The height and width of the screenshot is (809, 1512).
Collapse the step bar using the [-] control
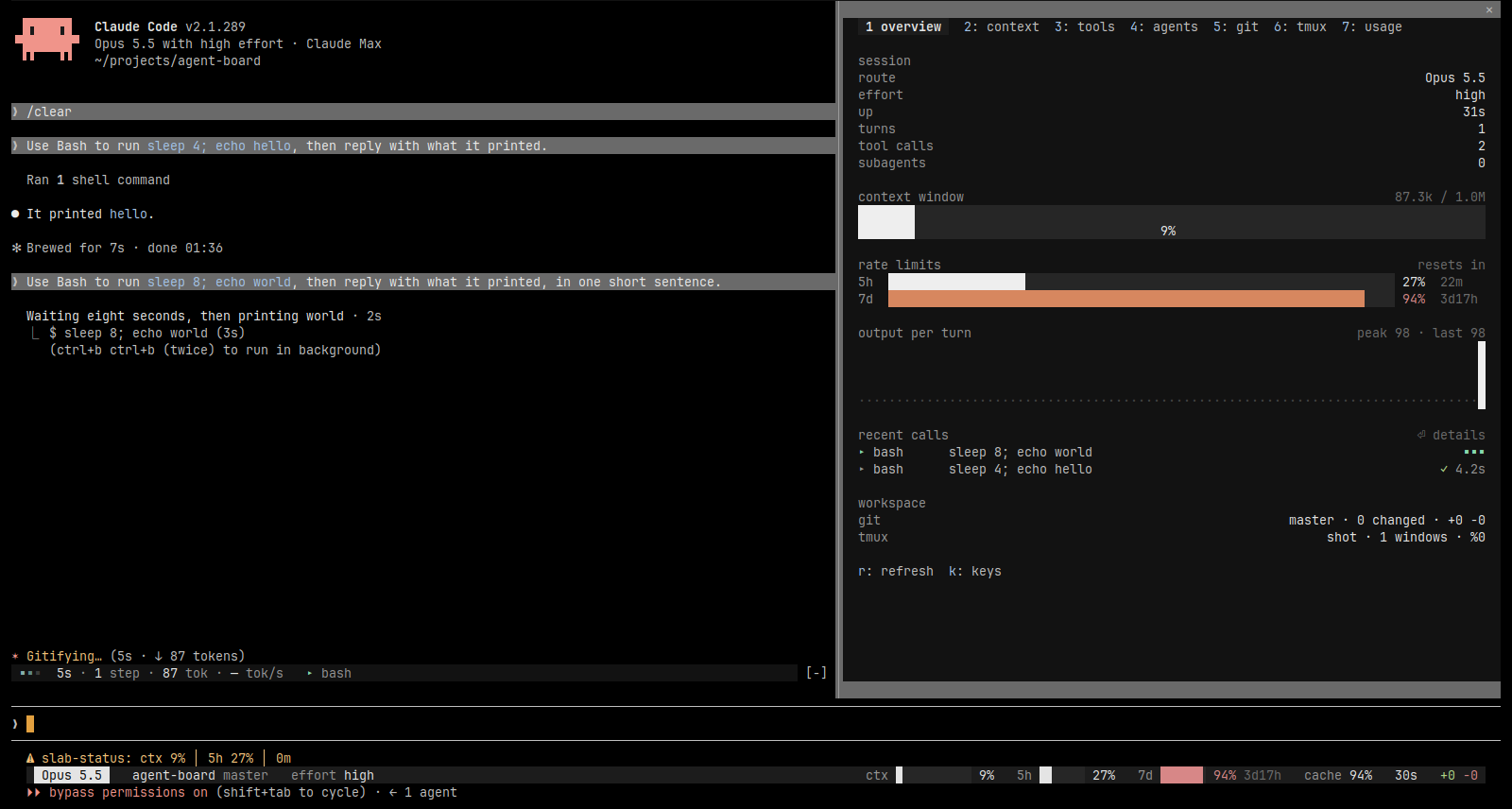click(x=816, y=673)
